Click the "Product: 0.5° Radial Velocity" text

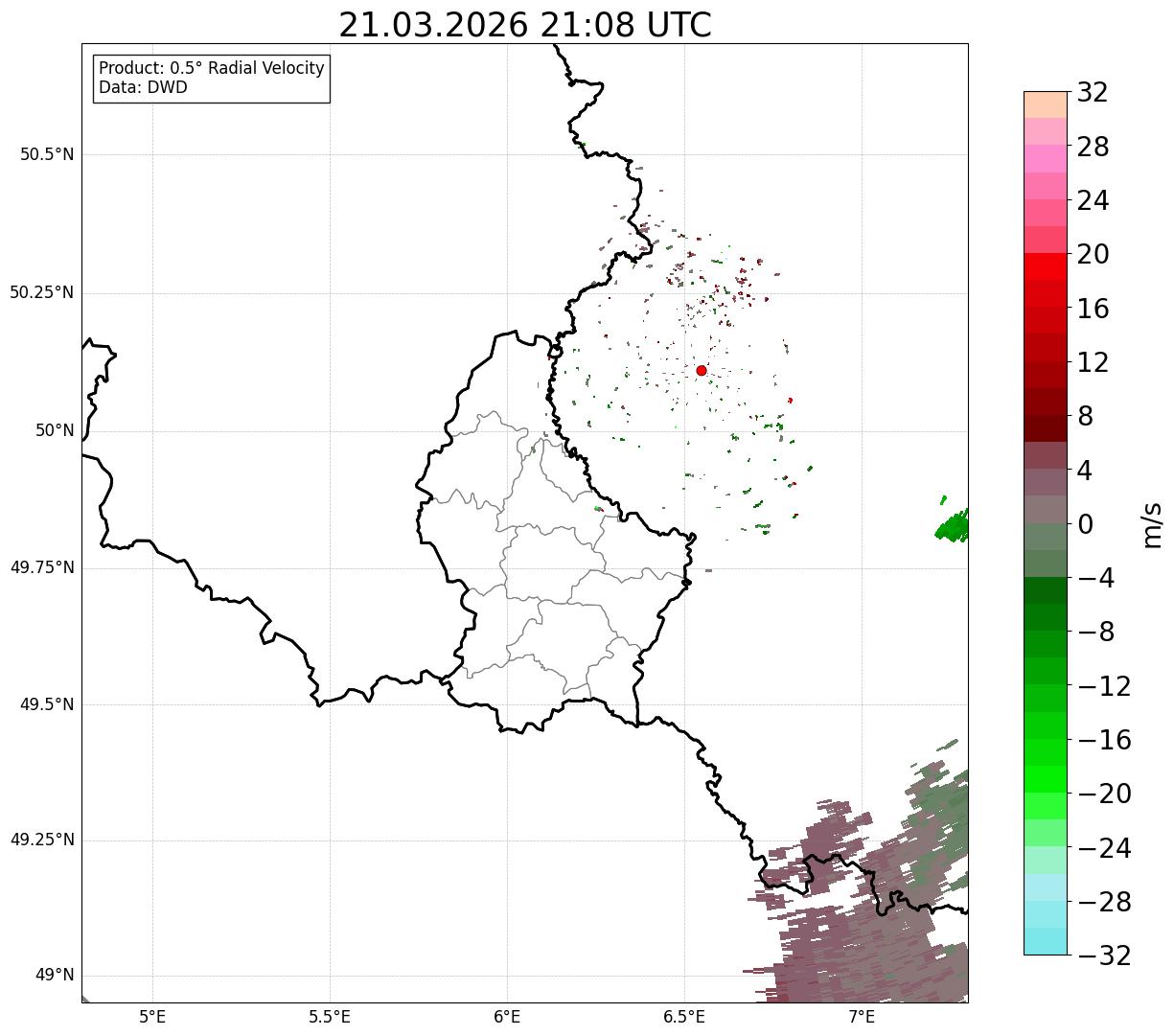click(x=212, y=69)
